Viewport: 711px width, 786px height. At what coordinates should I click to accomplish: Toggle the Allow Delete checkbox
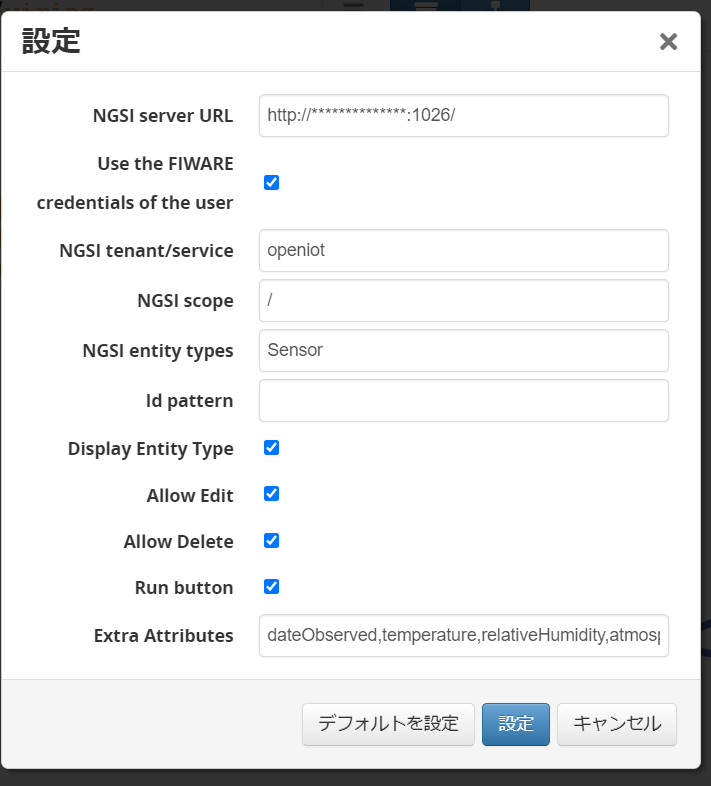tap(271, 540)
